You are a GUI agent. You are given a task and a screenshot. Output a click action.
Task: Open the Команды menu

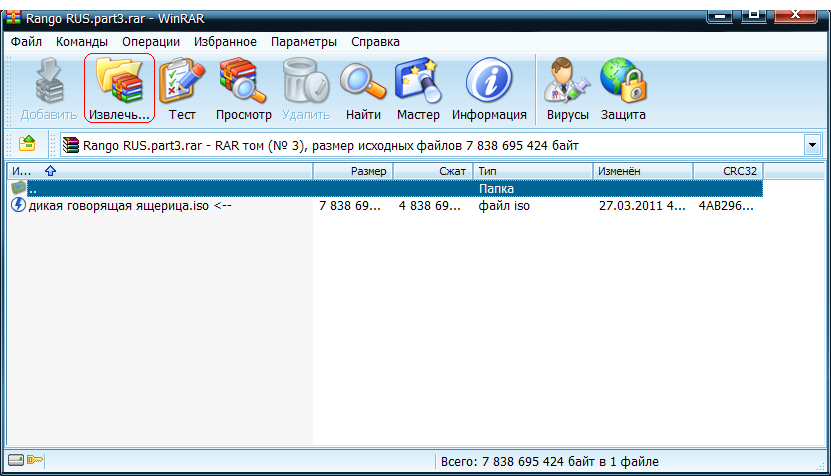click(x=82, y=42)
